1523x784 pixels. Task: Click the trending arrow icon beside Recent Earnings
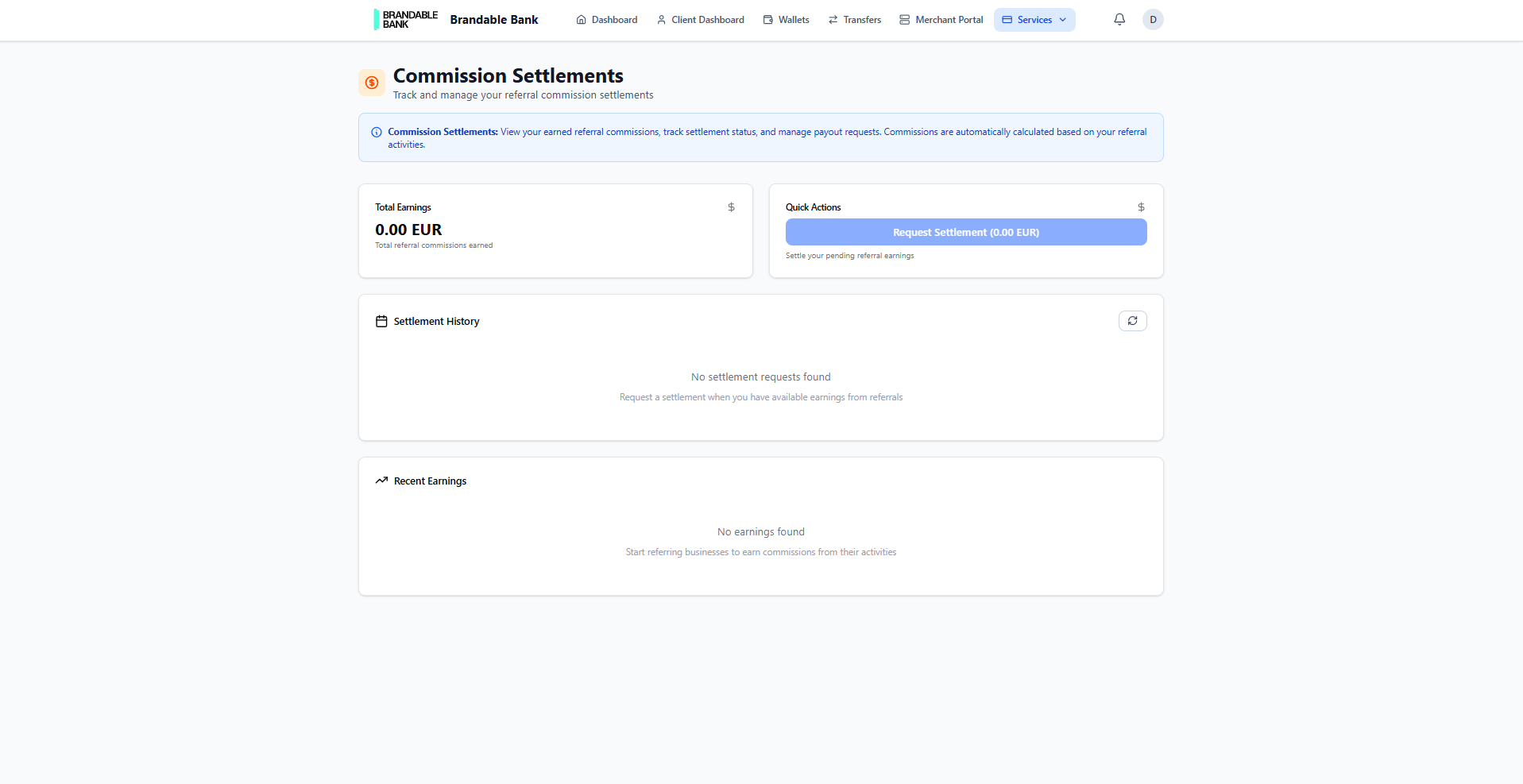(381, 480)
